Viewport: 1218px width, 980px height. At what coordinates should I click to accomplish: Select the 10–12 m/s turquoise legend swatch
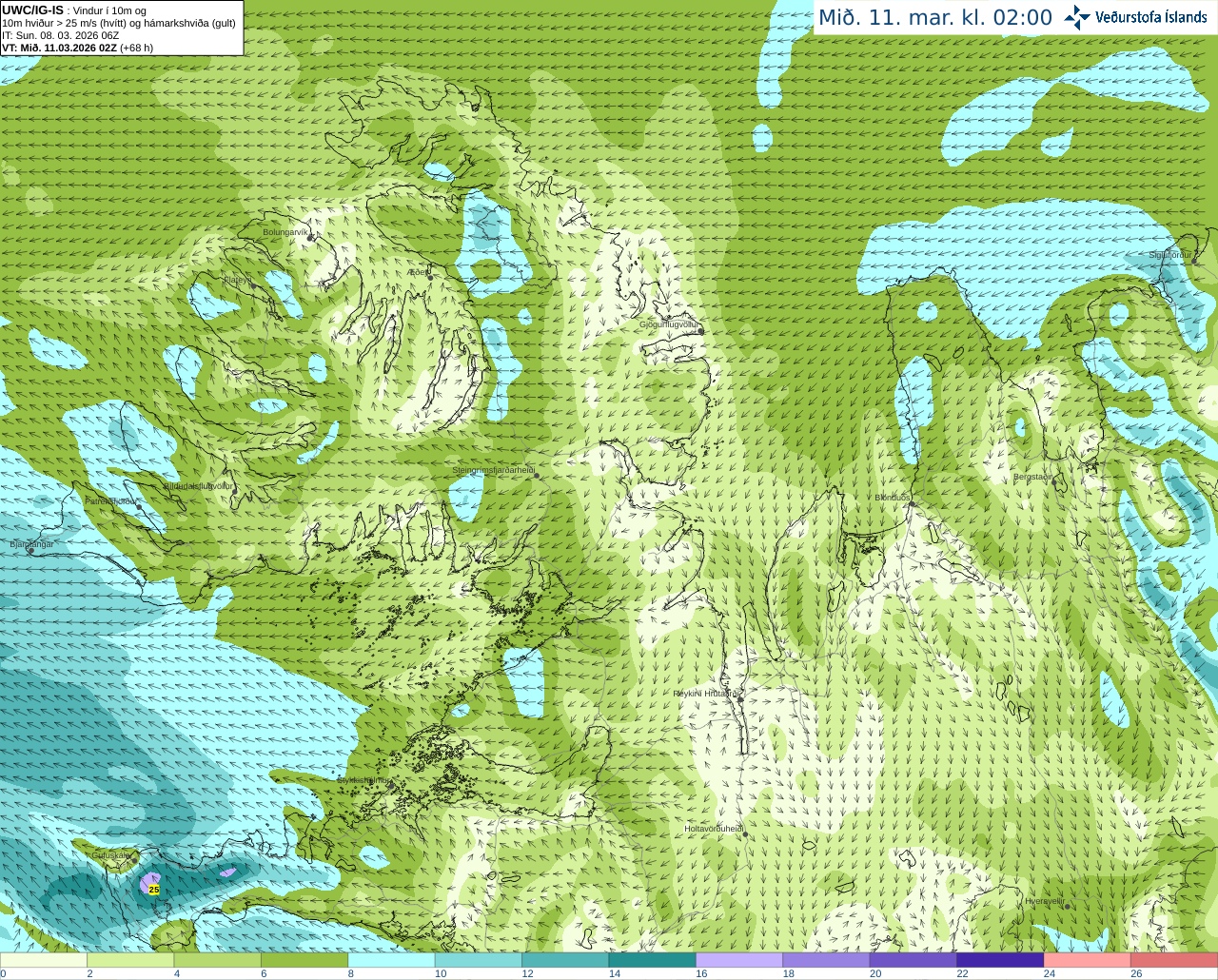[479, 960]
